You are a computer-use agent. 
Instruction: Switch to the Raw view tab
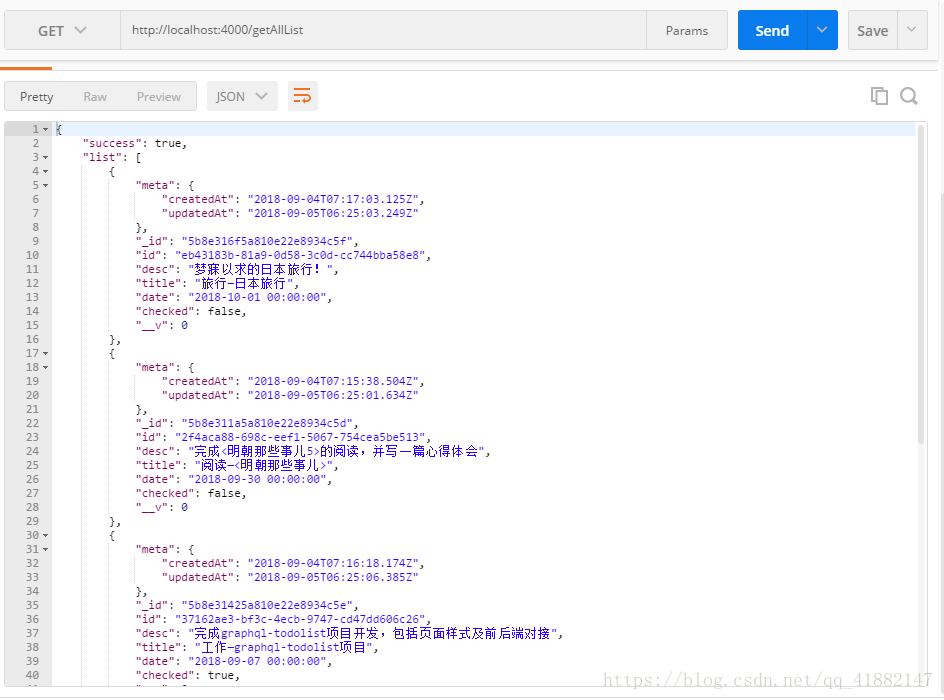pos(95,96)
